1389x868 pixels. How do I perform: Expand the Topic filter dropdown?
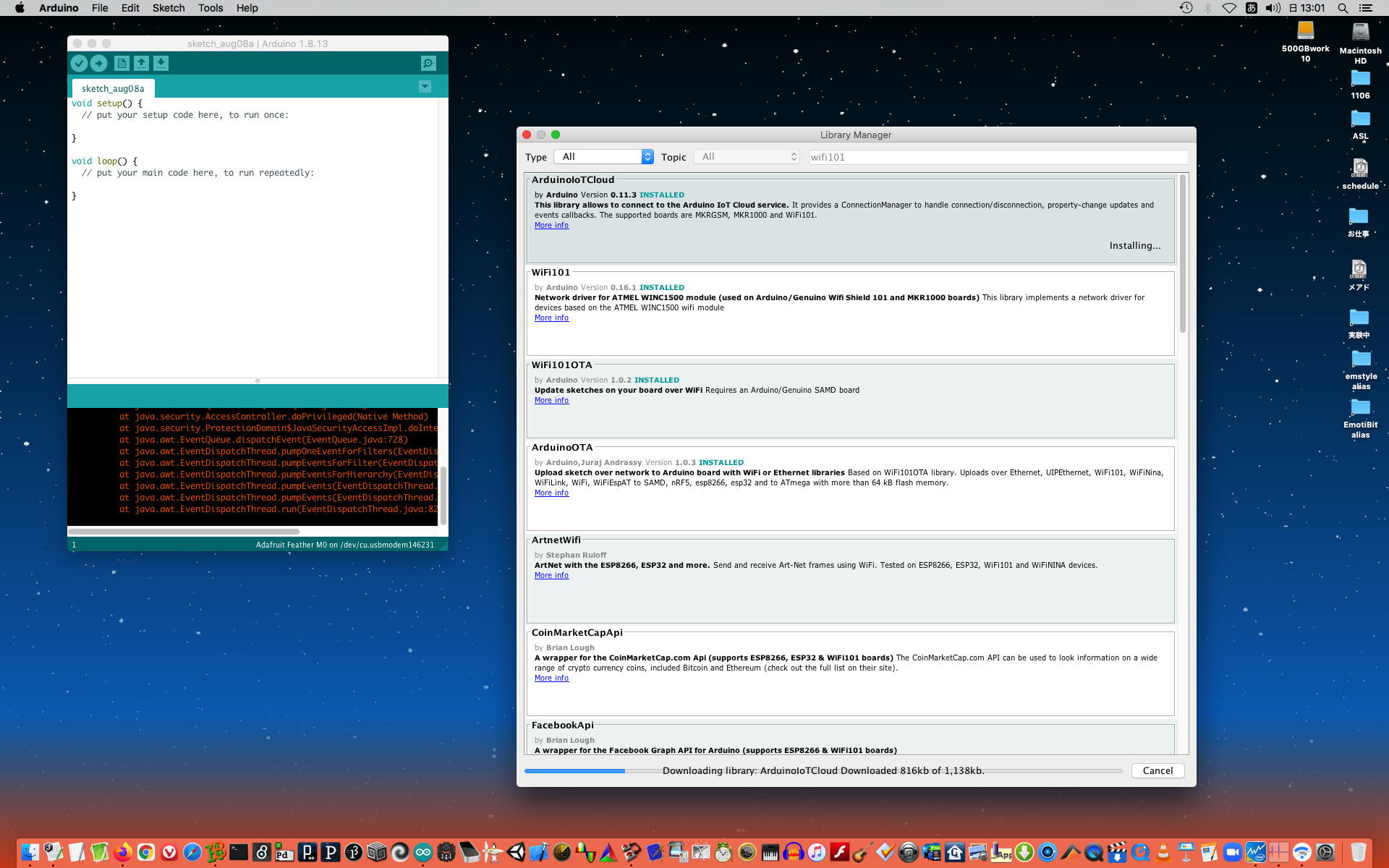(746, 157)
